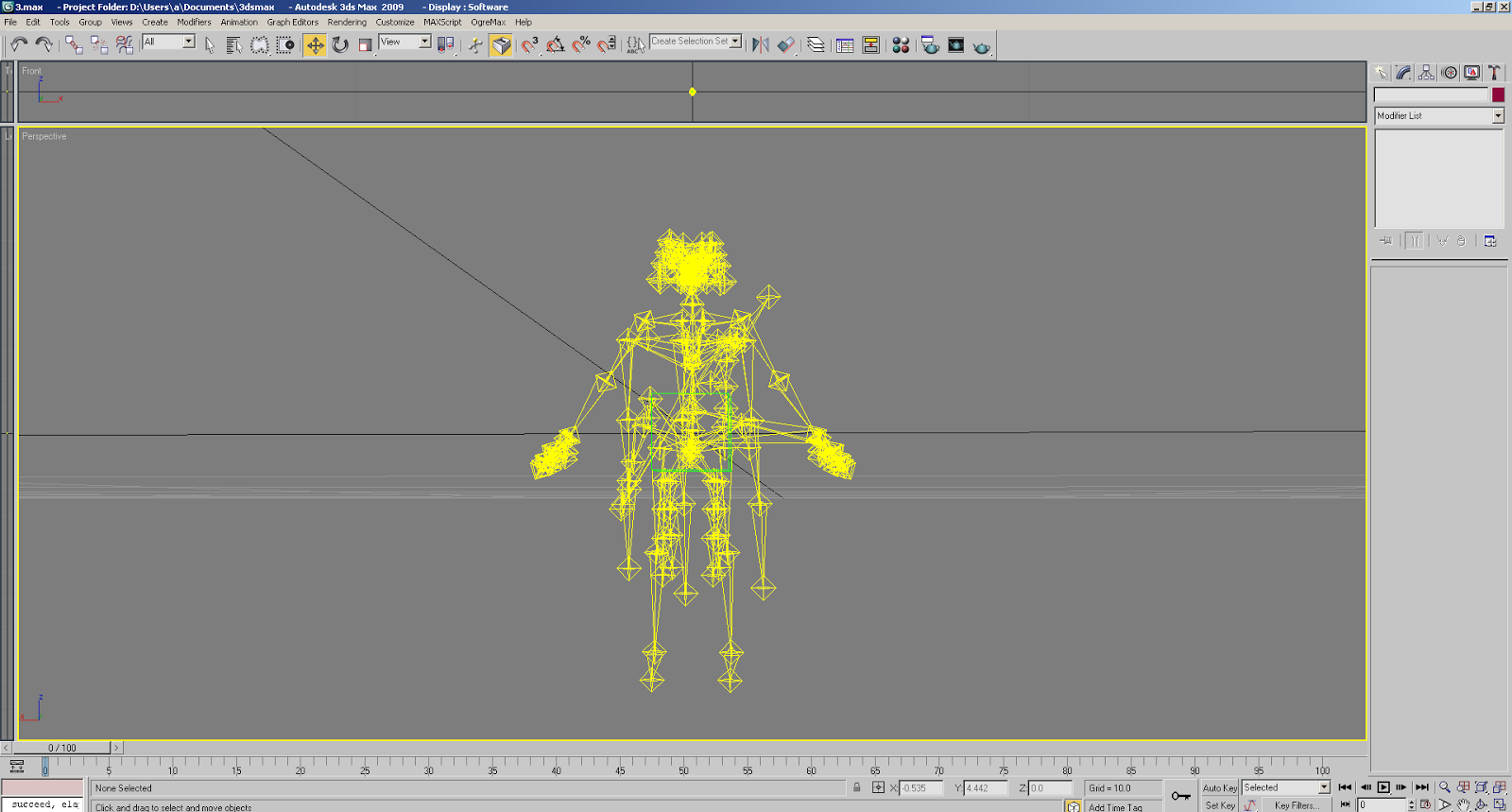This screenshot has width=1512, height=812.
Task: Open the Curve Editor
Action: [x=845, y=44]
